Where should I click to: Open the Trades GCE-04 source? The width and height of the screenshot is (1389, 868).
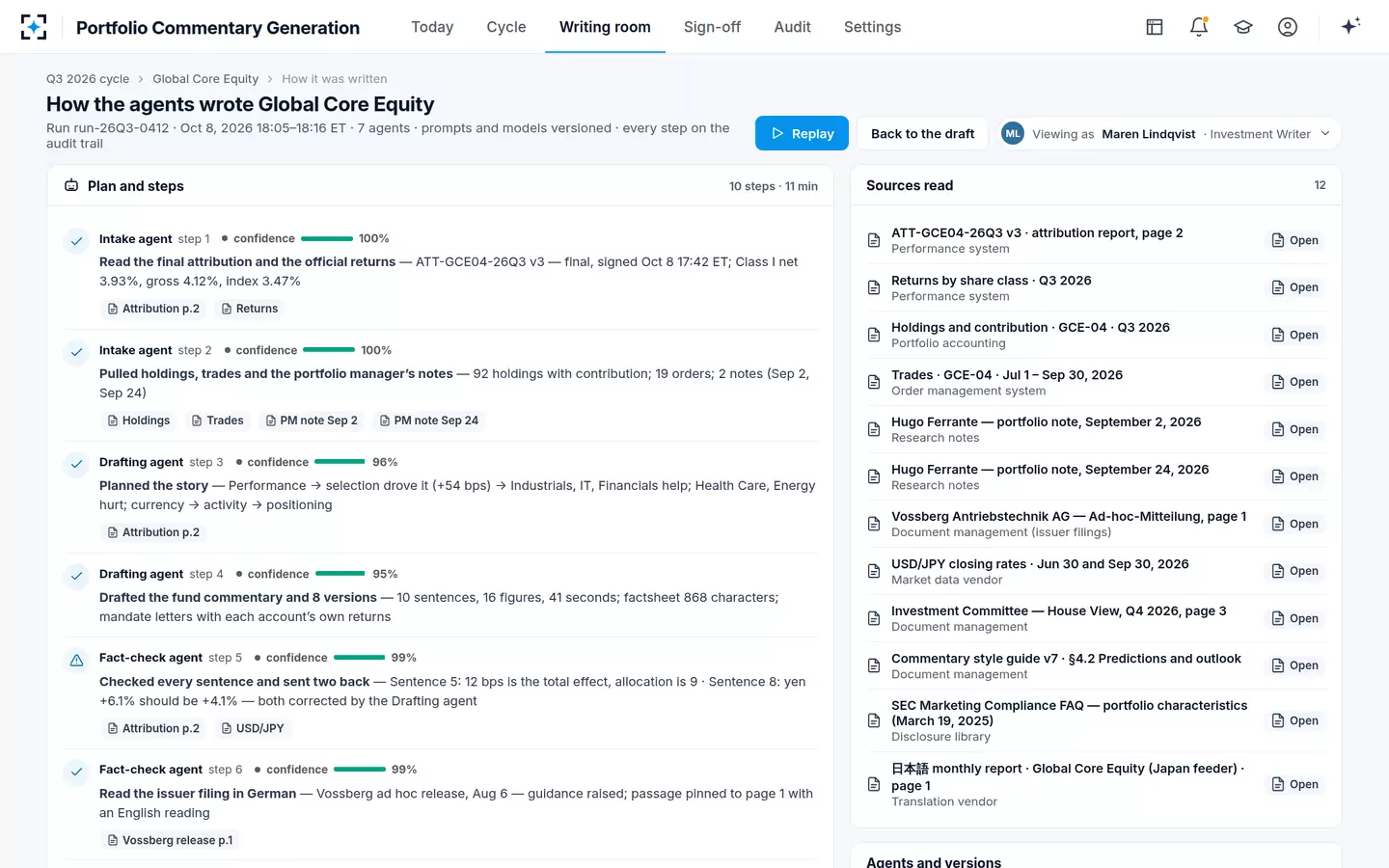1294,382
